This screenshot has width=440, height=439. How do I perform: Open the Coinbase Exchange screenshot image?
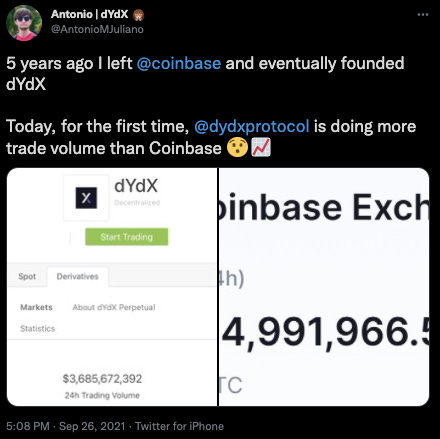324,287
